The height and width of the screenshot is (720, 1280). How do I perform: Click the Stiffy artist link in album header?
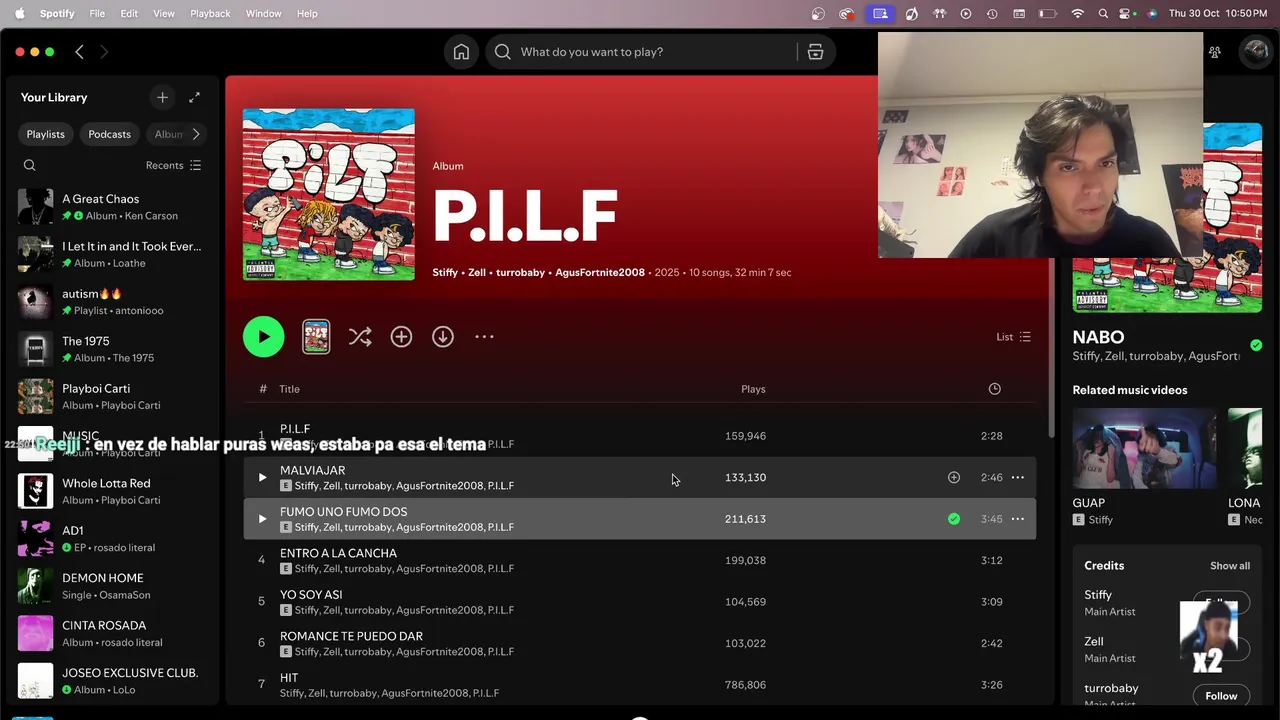445,272
